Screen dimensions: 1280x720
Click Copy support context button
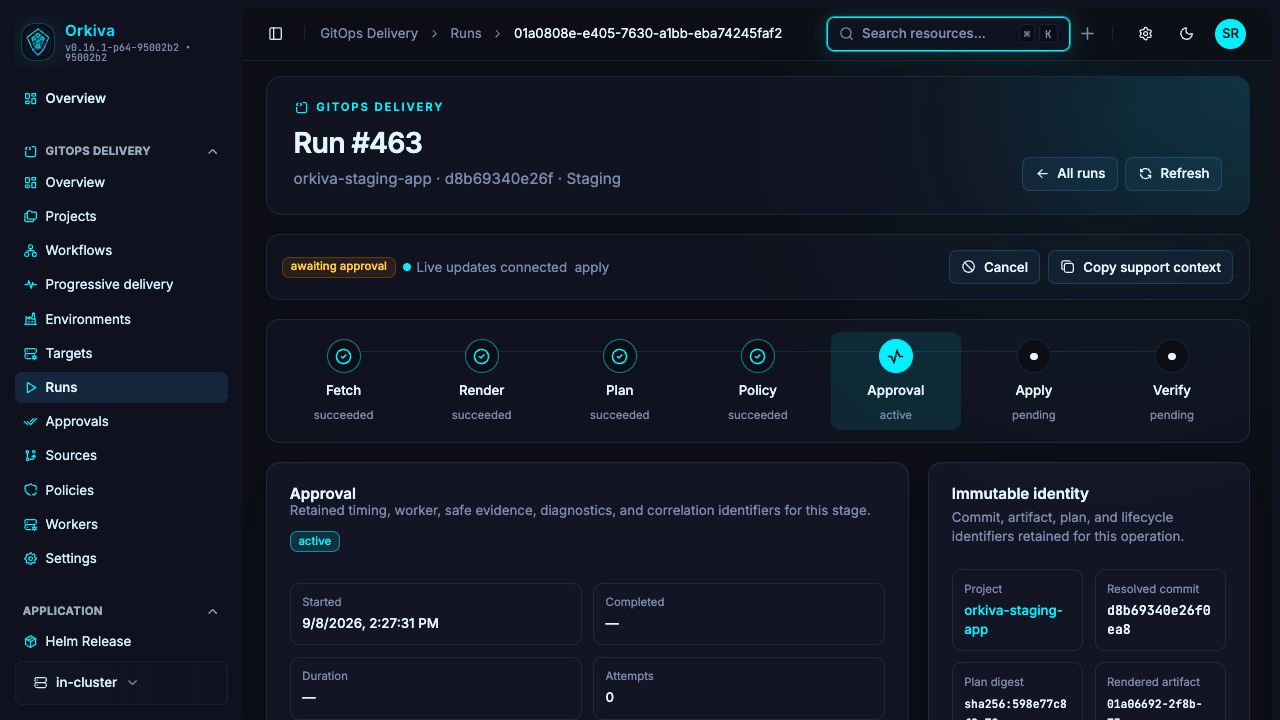(1140, 267)
